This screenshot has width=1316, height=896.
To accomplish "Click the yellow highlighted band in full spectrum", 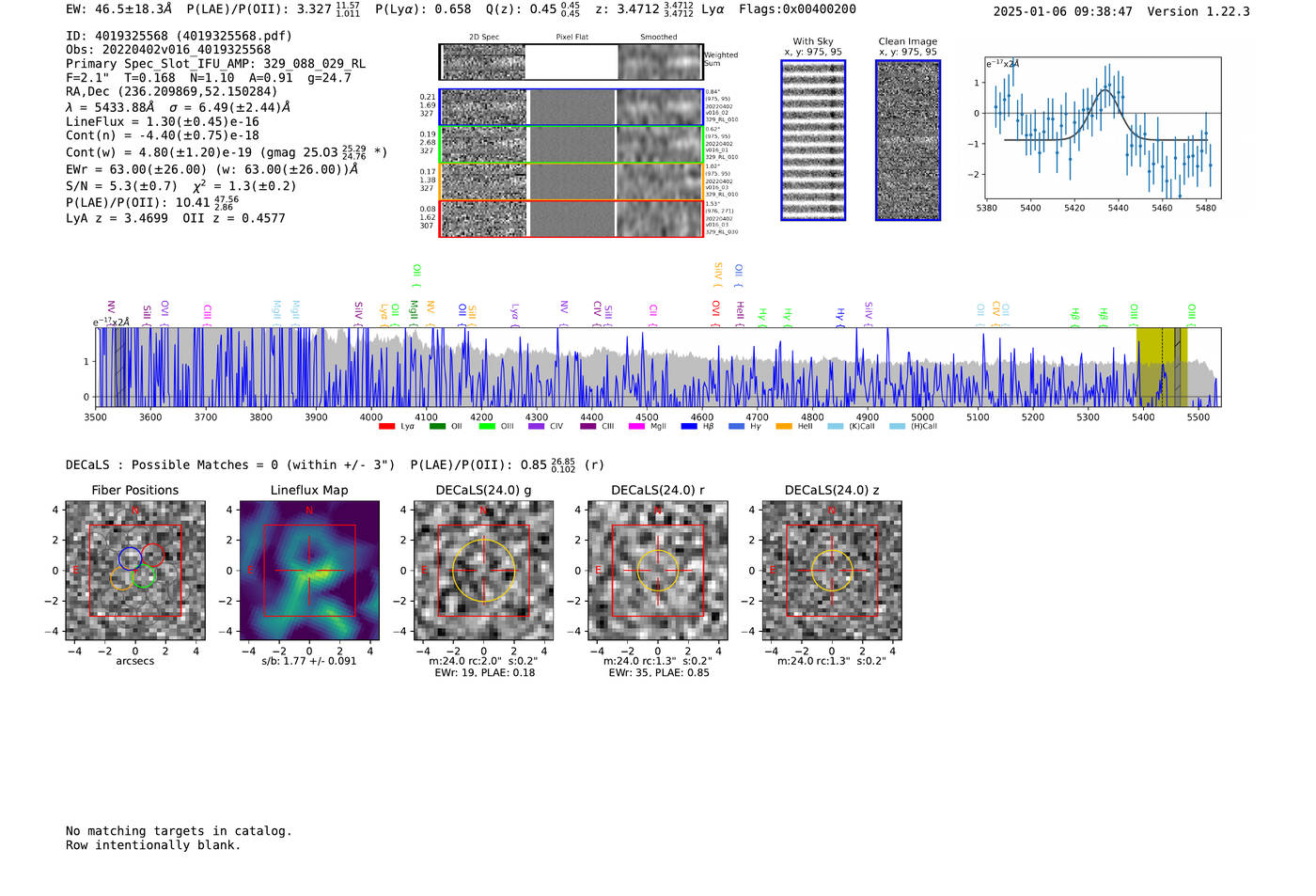I will point(1162,367).
